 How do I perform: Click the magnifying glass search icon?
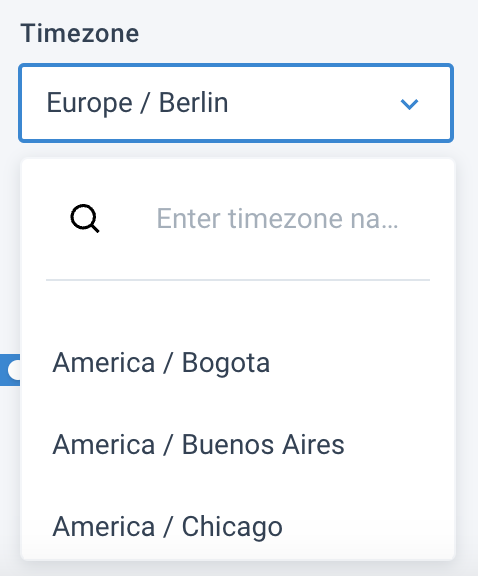pos(85,219)
